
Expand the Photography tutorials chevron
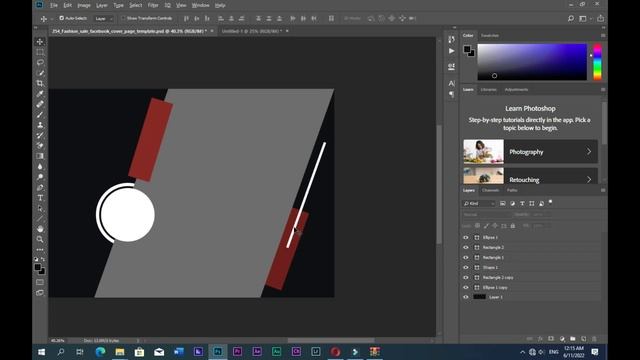coord(589,151)
